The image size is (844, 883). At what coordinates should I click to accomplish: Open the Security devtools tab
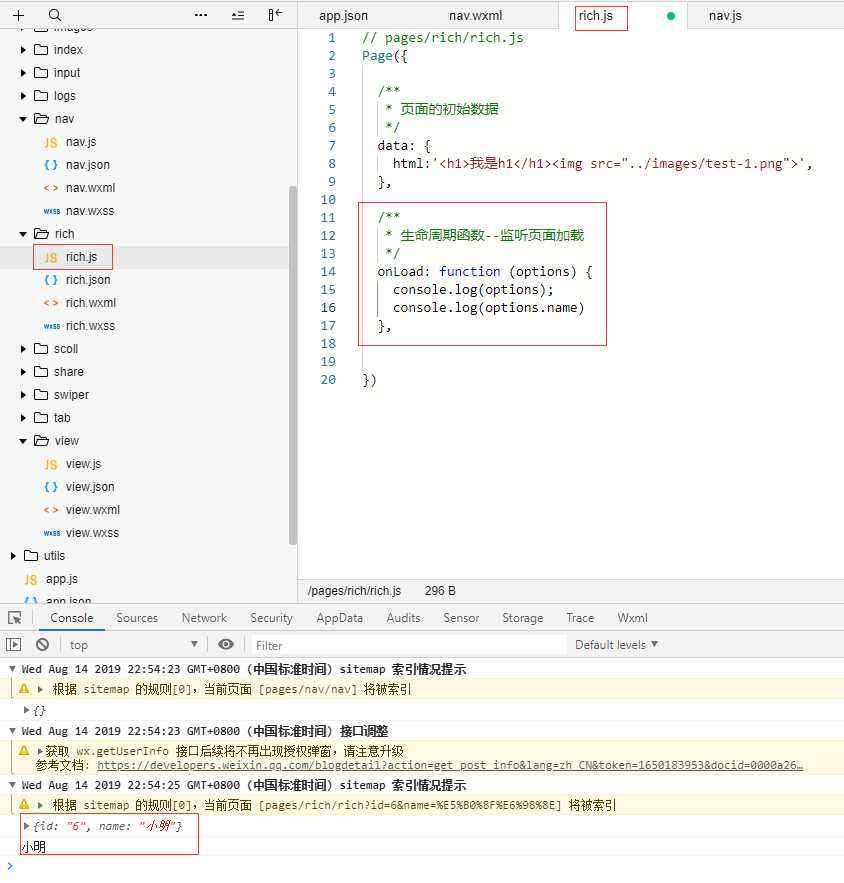[x=271, y=618]
